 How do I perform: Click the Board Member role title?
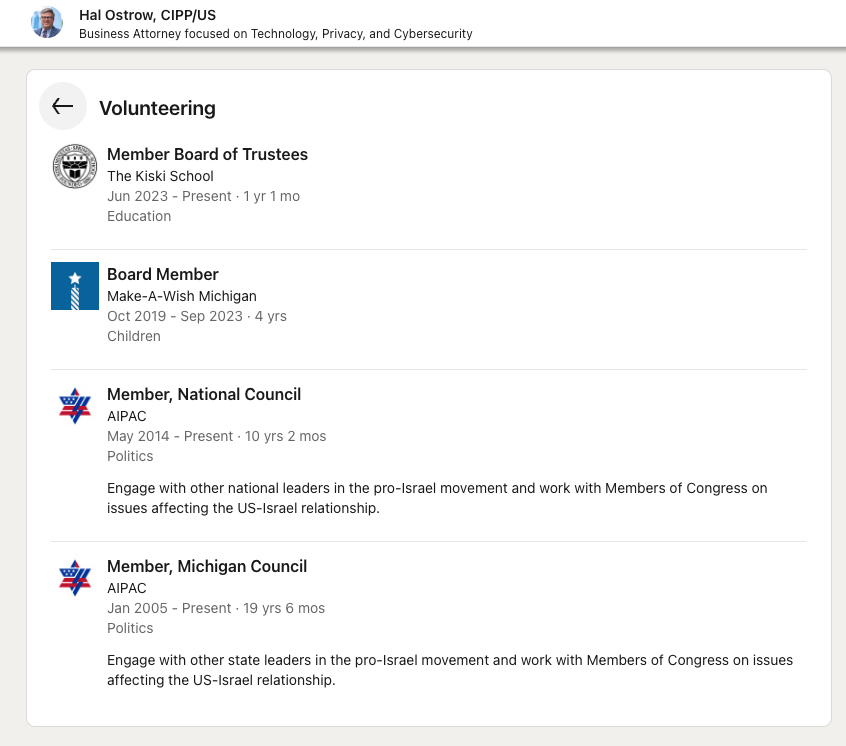tap(162, 274)
